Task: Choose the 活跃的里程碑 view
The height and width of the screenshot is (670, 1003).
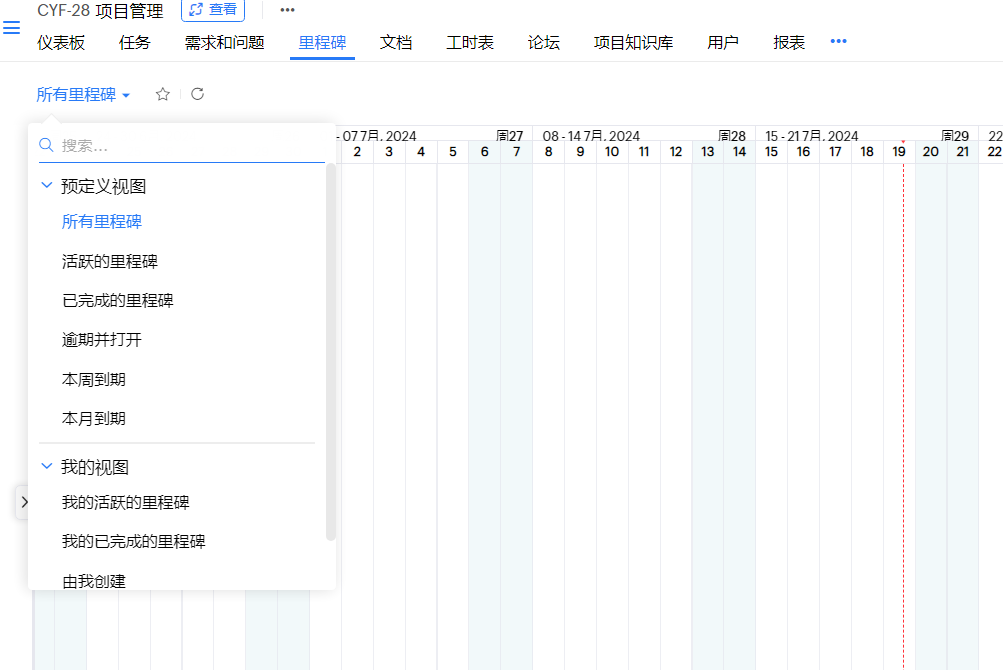Action: (109, 261)
